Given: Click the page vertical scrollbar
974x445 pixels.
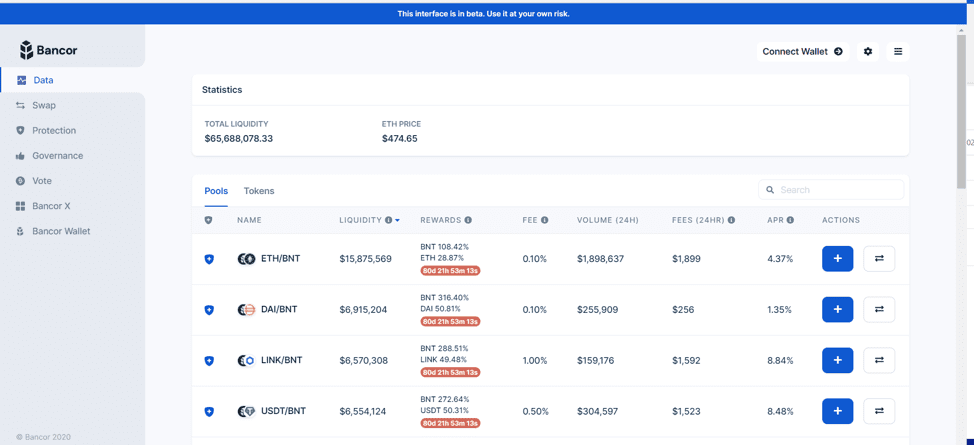Looking at the screenshot, I should point(961,110).
